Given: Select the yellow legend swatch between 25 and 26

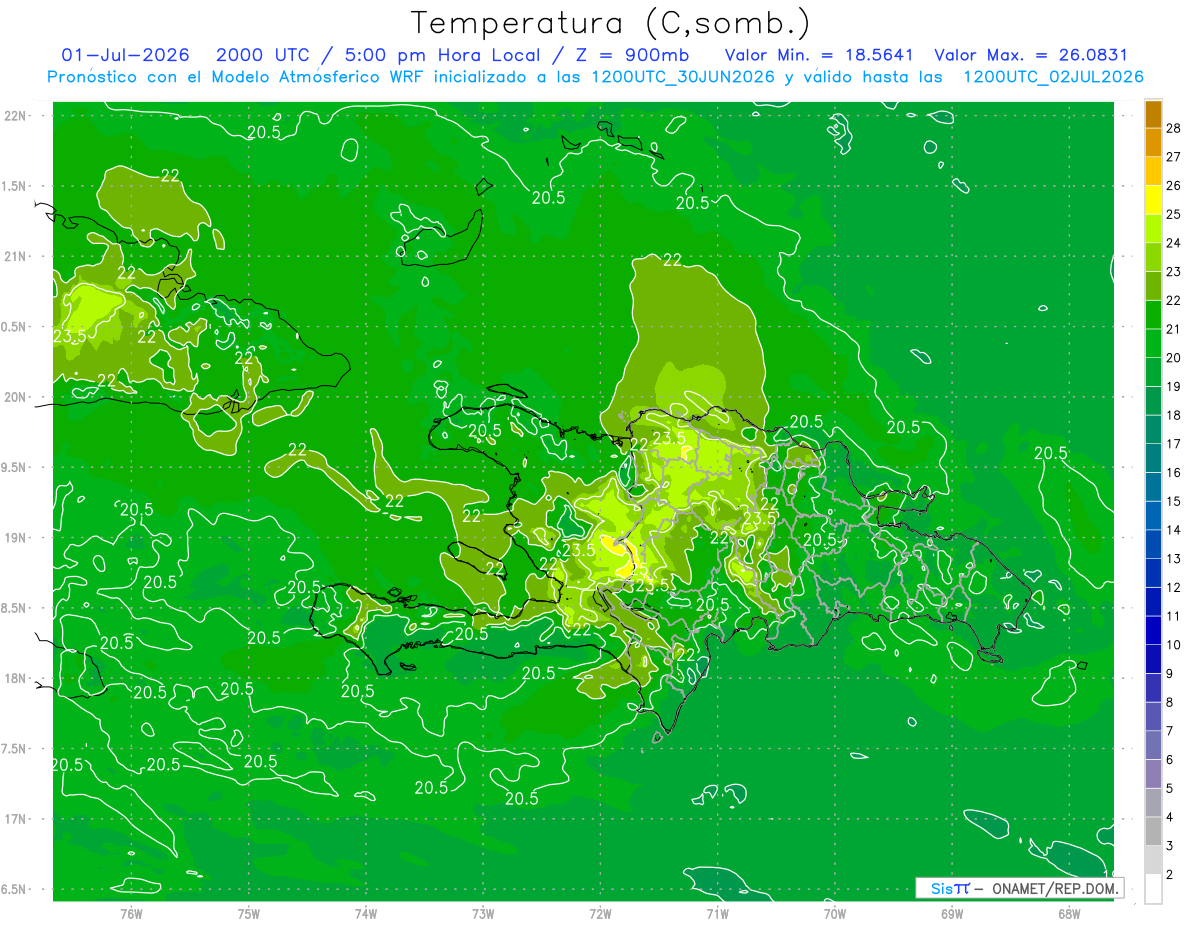Looking at the screenshot, I should pyautogui.click(x=1153, y=200).
